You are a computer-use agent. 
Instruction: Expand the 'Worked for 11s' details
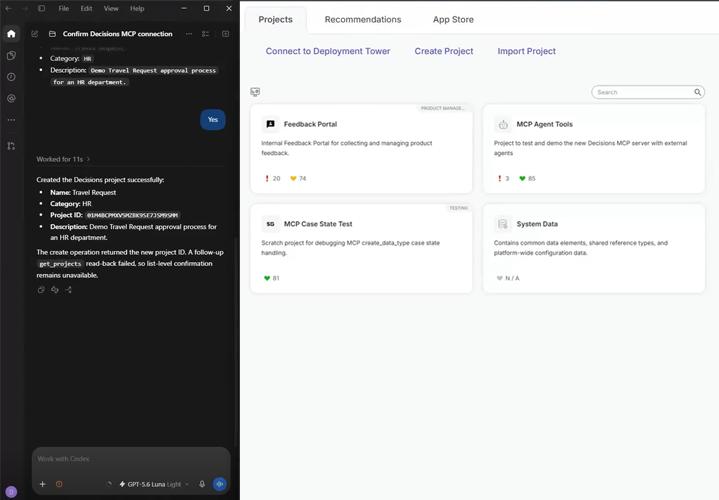point(63,159)
